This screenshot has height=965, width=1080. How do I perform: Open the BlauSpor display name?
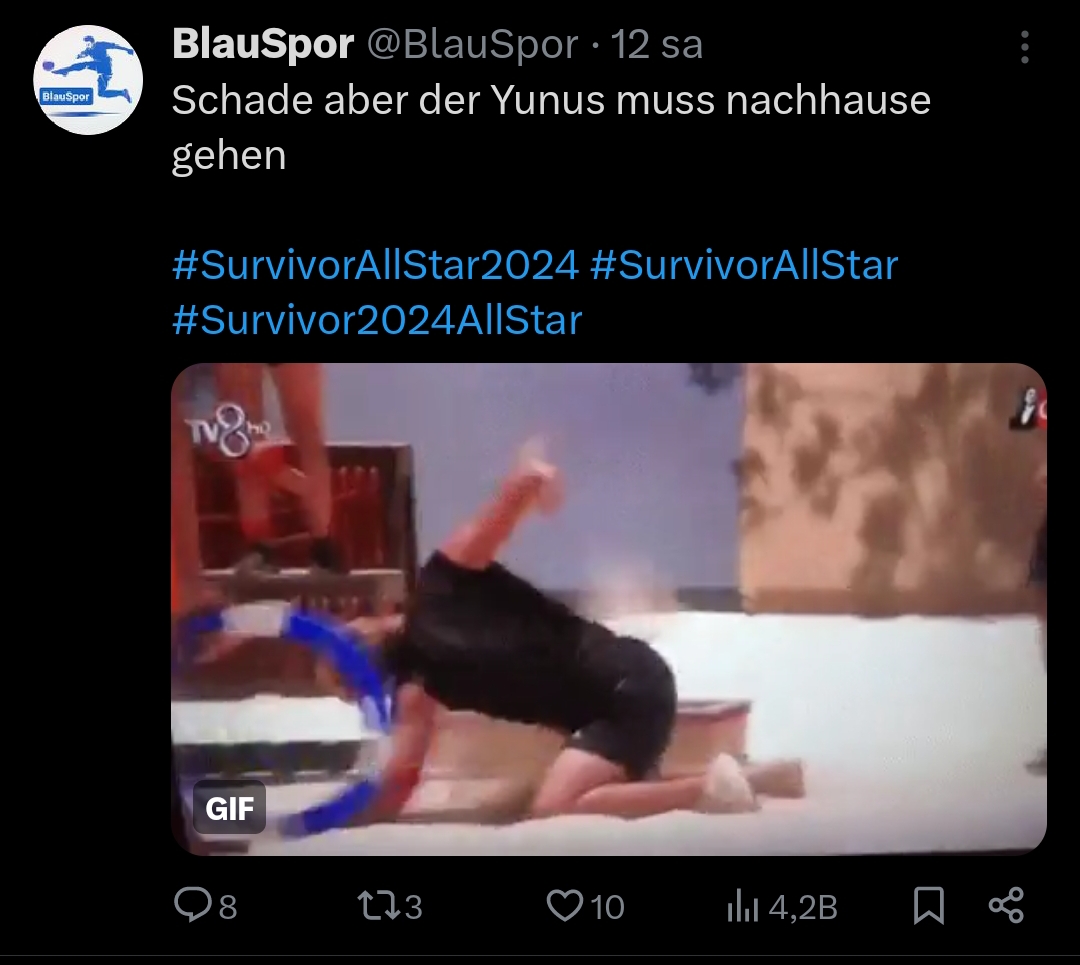(263, 44)
